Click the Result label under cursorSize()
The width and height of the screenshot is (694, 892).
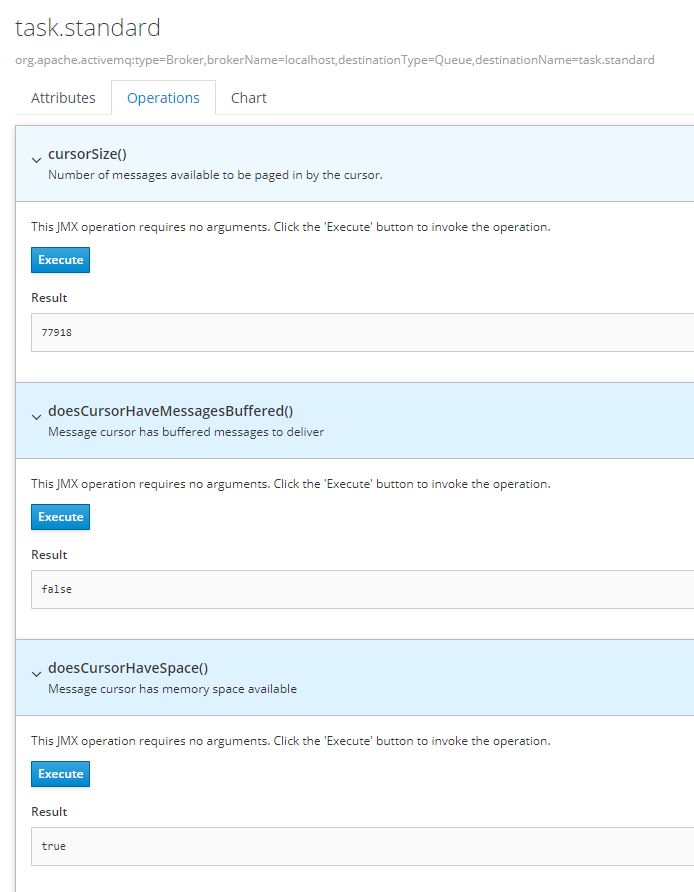pos(49,298)
